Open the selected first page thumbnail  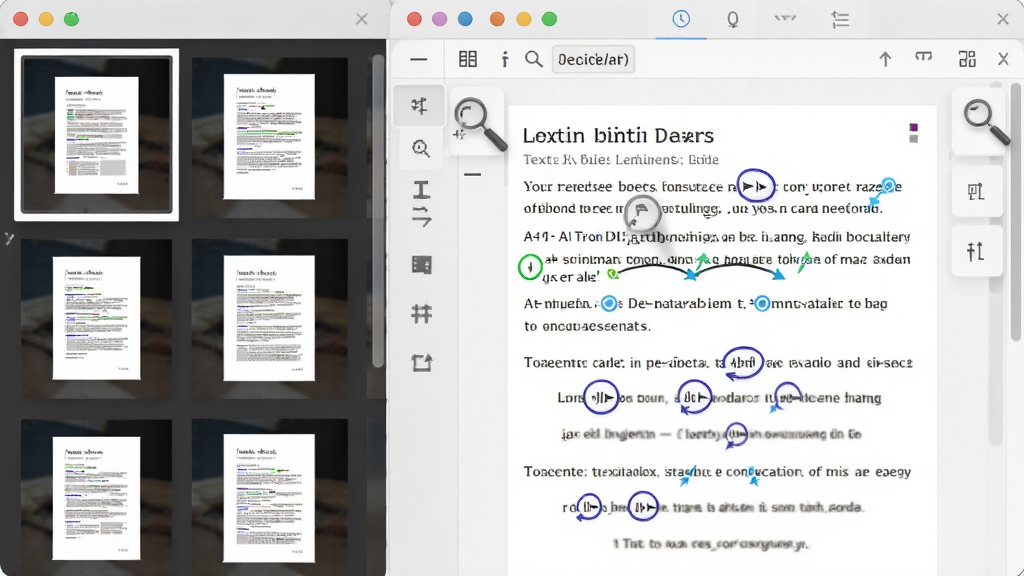pyautogui.click(x=97, y=135)
